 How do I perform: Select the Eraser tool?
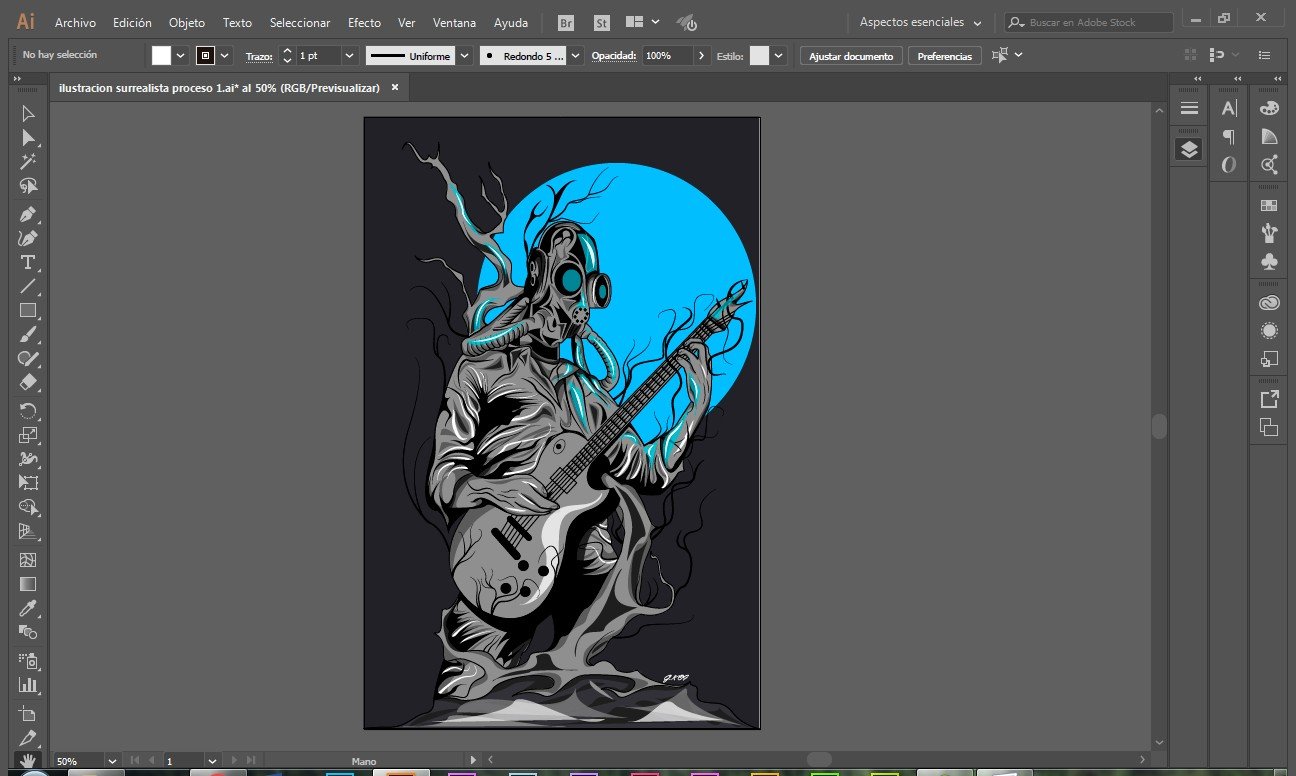click(x=28, y=382)
